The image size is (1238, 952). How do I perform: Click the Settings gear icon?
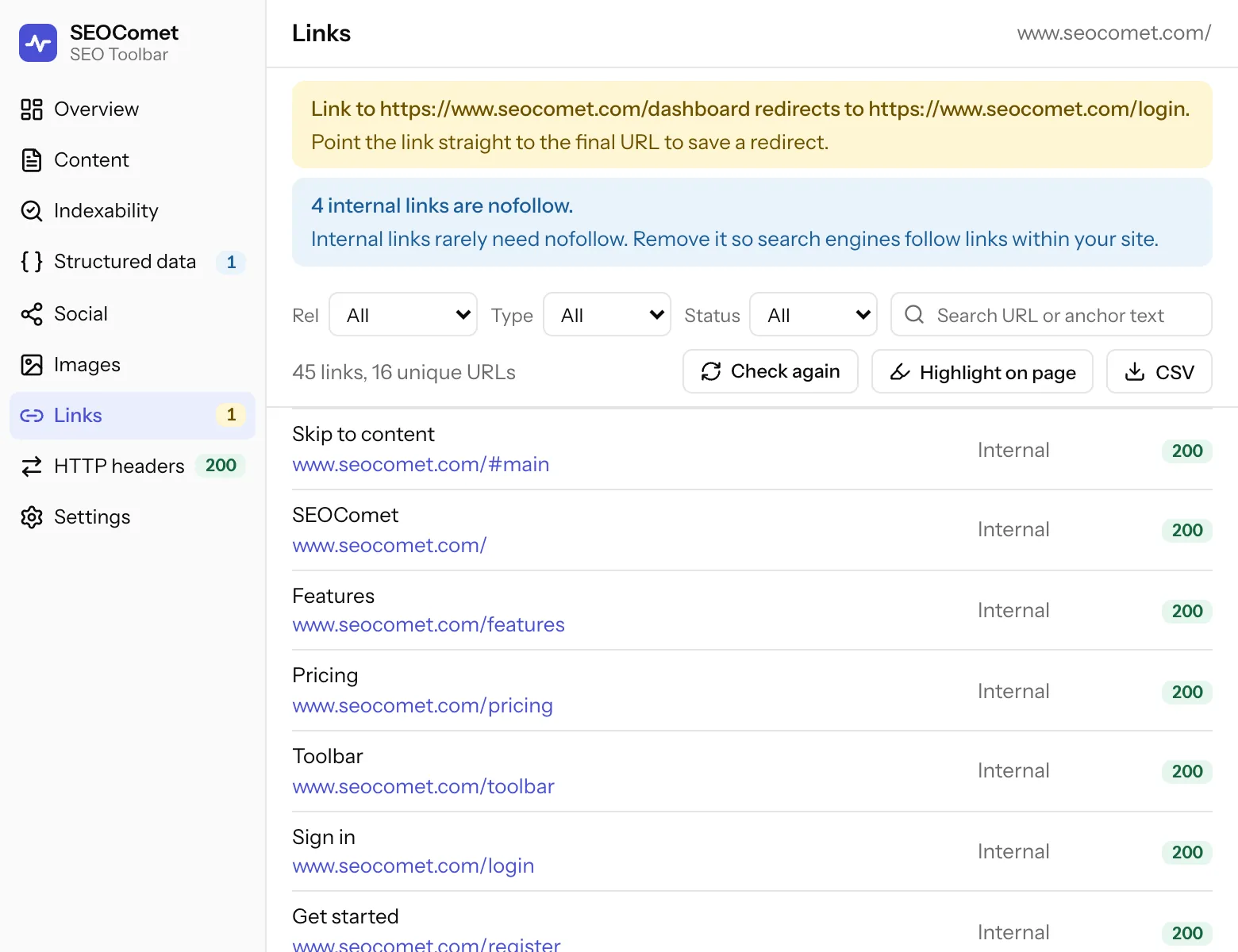pos(32,517)
